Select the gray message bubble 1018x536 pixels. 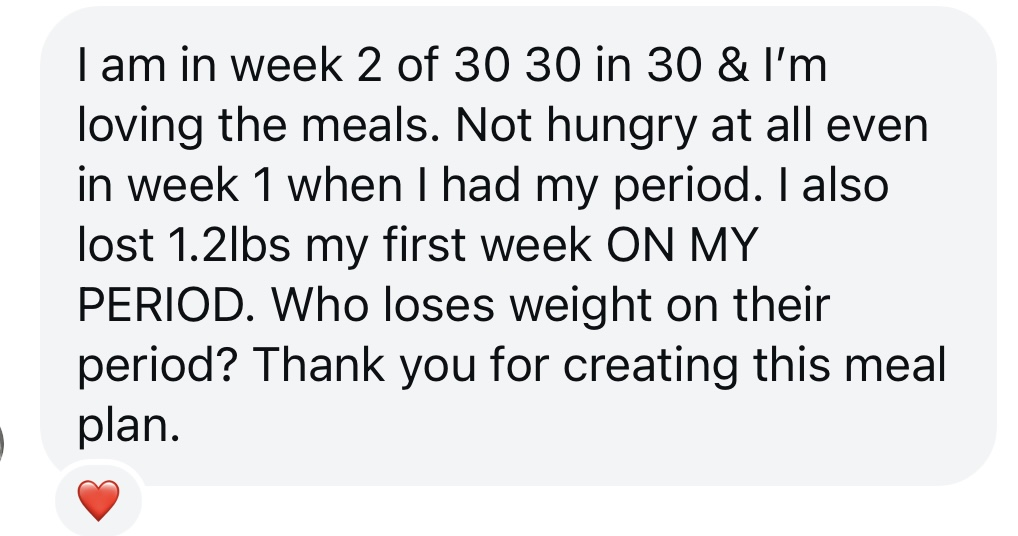tap(518, 246)
